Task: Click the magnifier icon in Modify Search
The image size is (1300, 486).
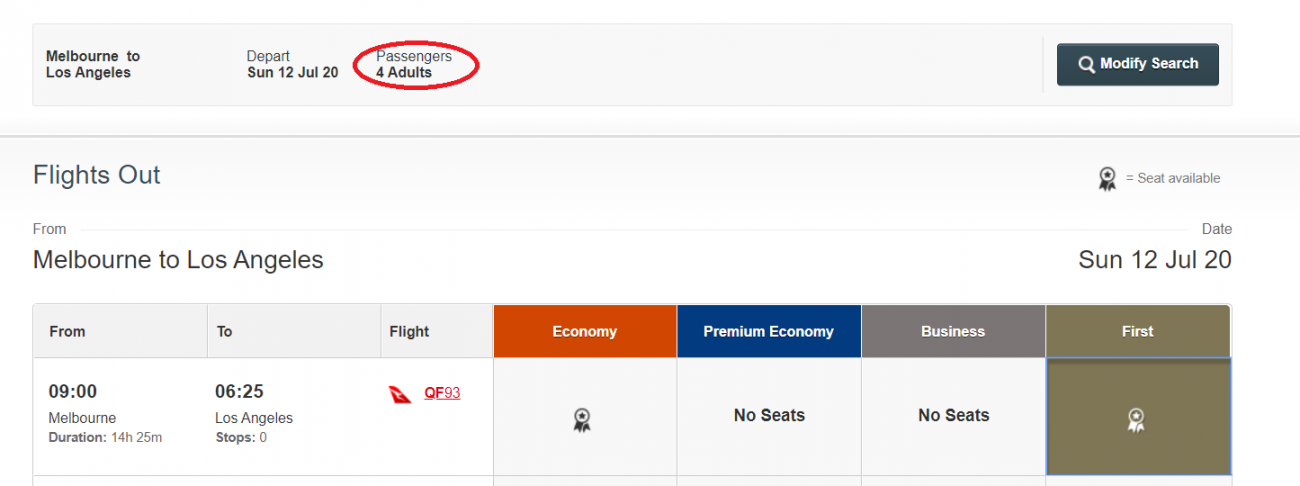Action: point(1086,65)
